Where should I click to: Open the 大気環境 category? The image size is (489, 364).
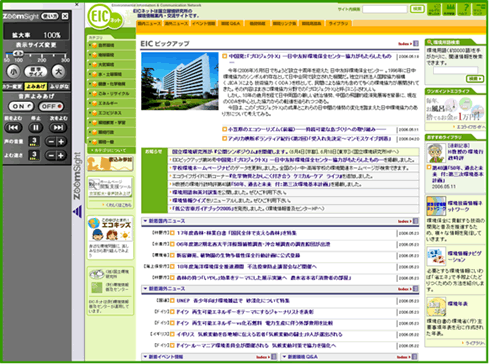(x=111, y=64)
